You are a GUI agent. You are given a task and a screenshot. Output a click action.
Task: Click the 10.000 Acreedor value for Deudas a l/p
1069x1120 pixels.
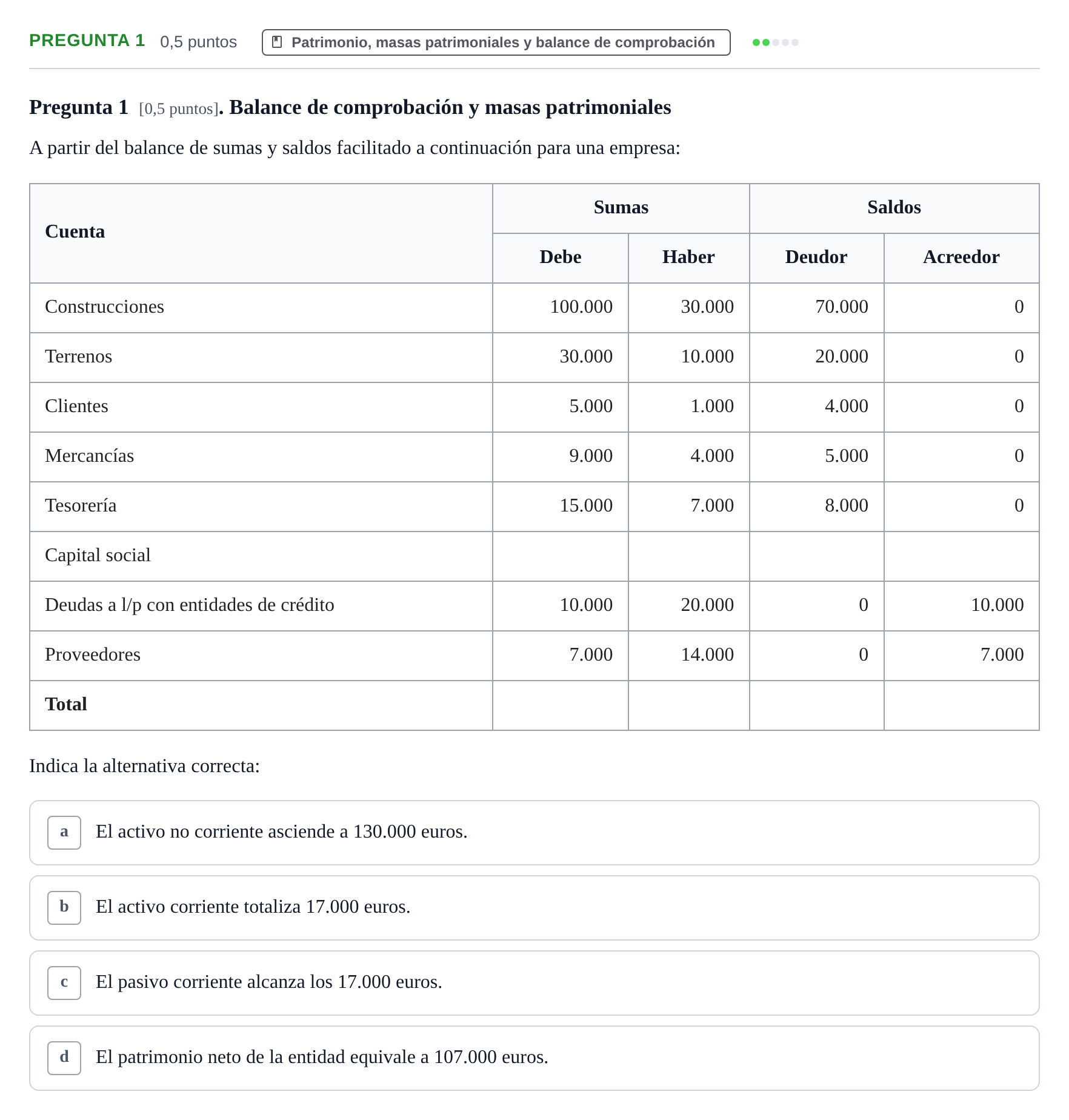[997, 605]
